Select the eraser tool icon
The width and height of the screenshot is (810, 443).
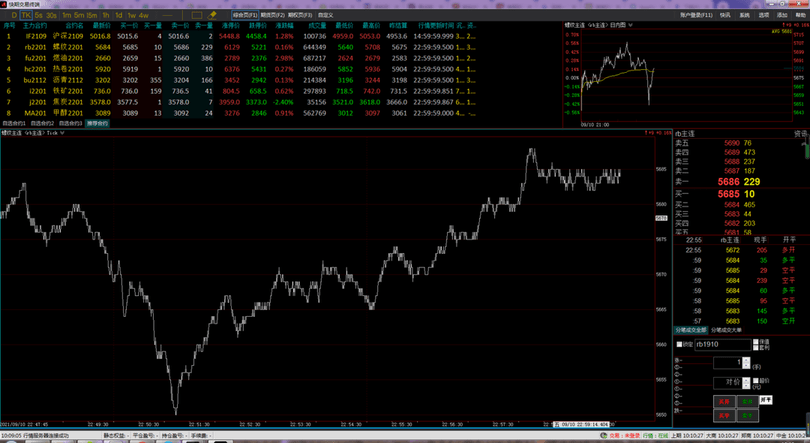pyautogui.click(x=211, y=15)
